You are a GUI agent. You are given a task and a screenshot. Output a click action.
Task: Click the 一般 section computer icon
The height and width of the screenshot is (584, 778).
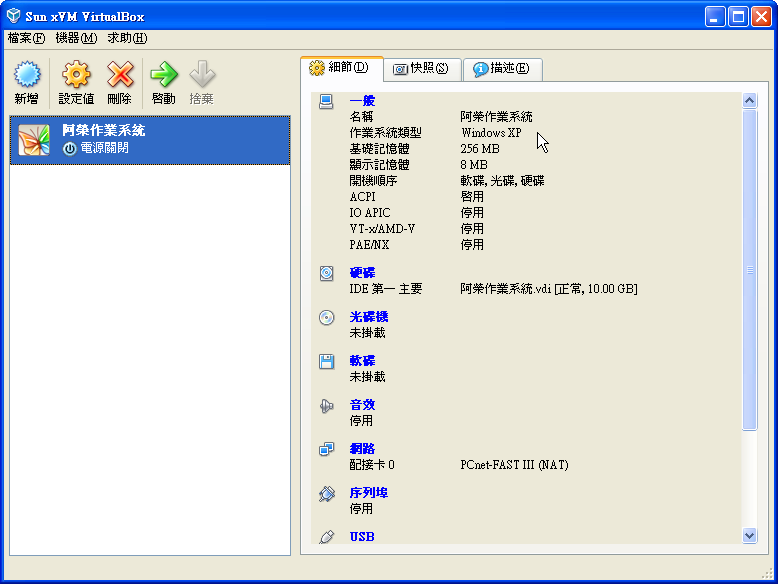(326, 101)
